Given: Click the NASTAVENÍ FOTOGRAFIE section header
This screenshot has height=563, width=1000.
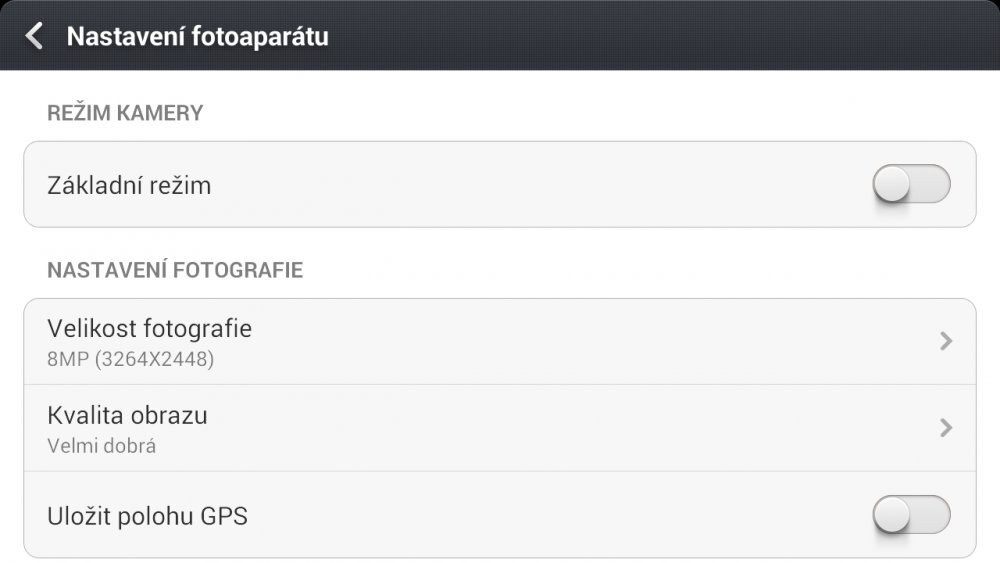Looking at the screenshot, I should point(175,270).
